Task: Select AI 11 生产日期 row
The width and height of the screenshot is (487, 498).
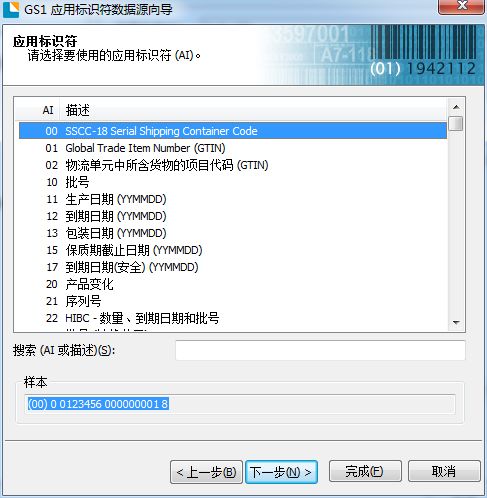Action: (x=233, y=199)
